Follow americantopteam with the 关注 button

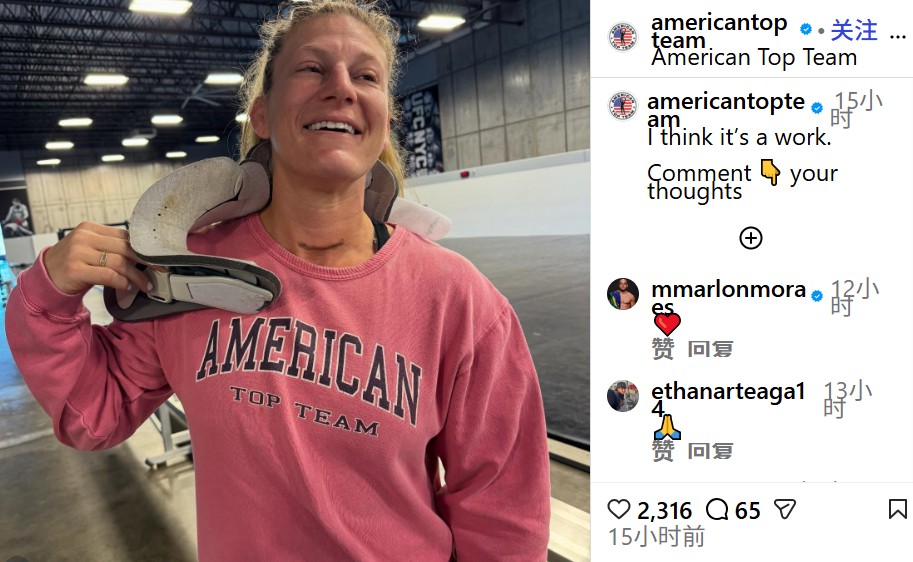point(853,31)
